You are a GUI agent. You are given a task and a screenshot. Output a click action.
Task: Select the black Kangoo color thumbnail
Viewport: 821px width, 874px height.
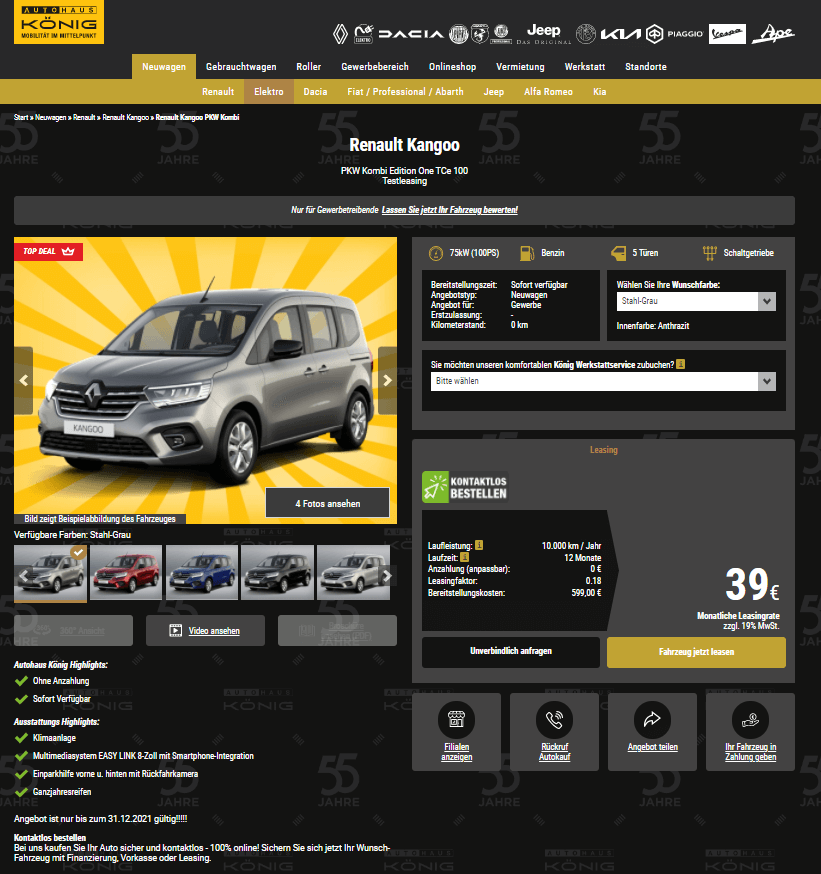(x=277, y=572)
